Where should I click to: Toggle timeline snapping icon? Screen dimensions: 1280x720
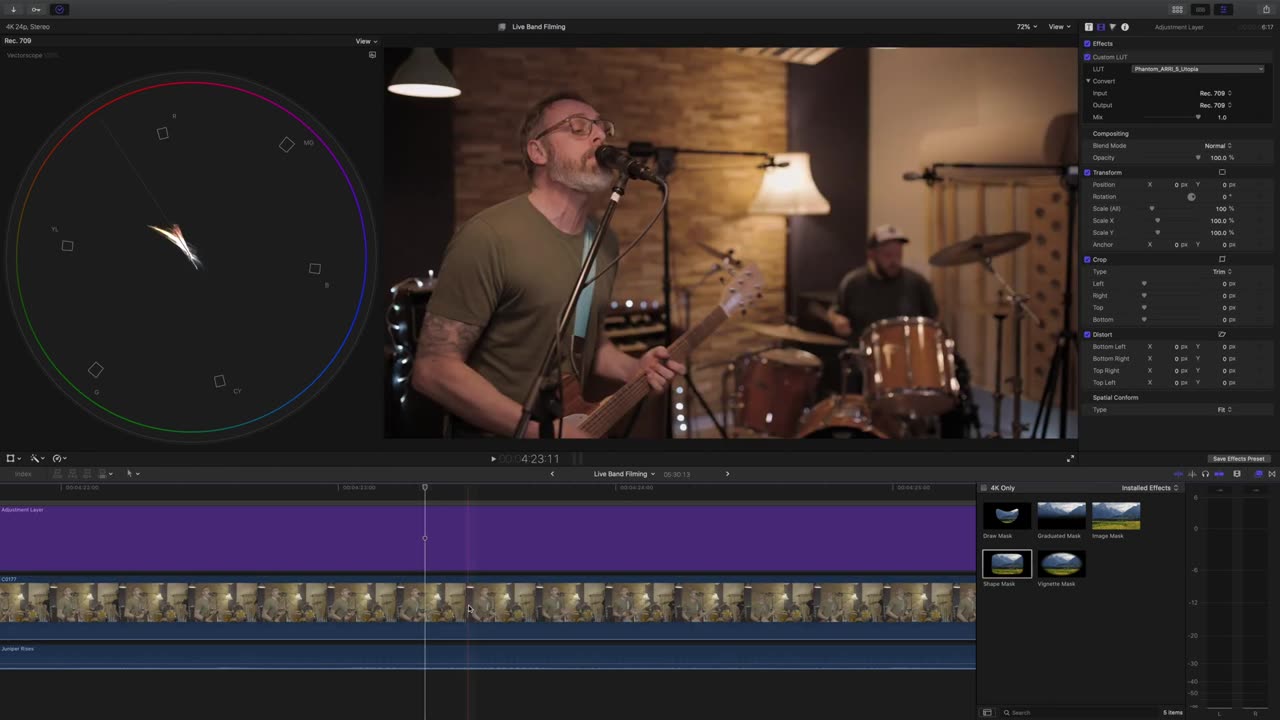pos(1219,474)
